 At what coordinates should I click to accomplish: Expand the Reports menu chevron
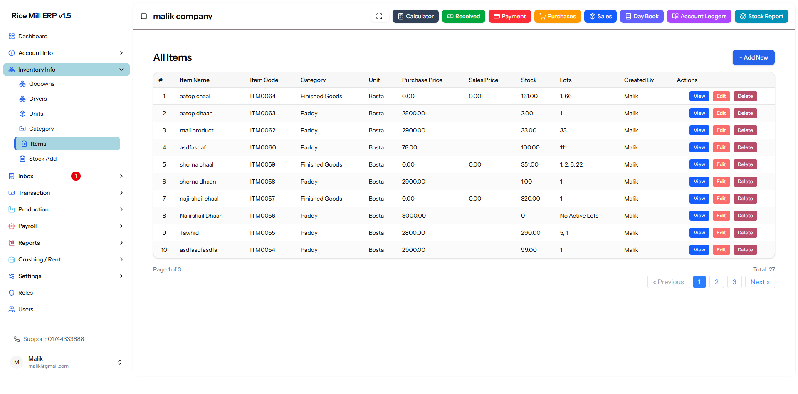coord(121,243)
